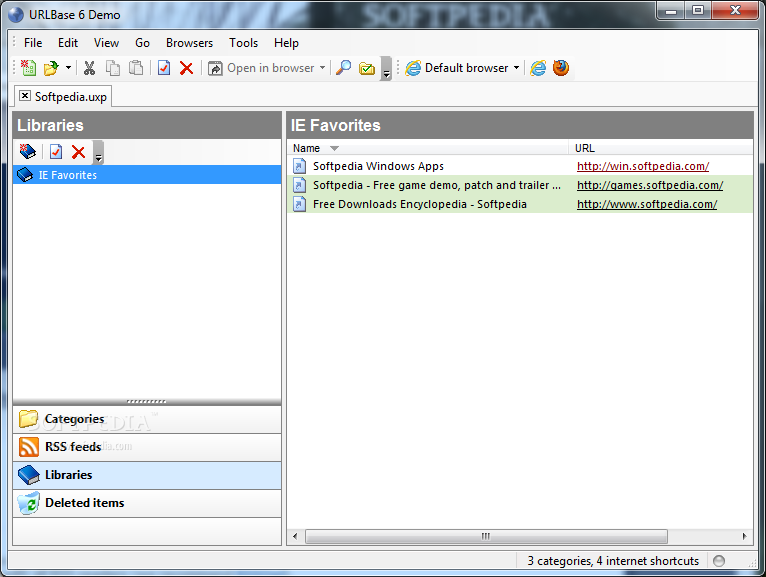Click the splitter grip above Categories
Screen dimensions: 766x577
tap(146, 402)
